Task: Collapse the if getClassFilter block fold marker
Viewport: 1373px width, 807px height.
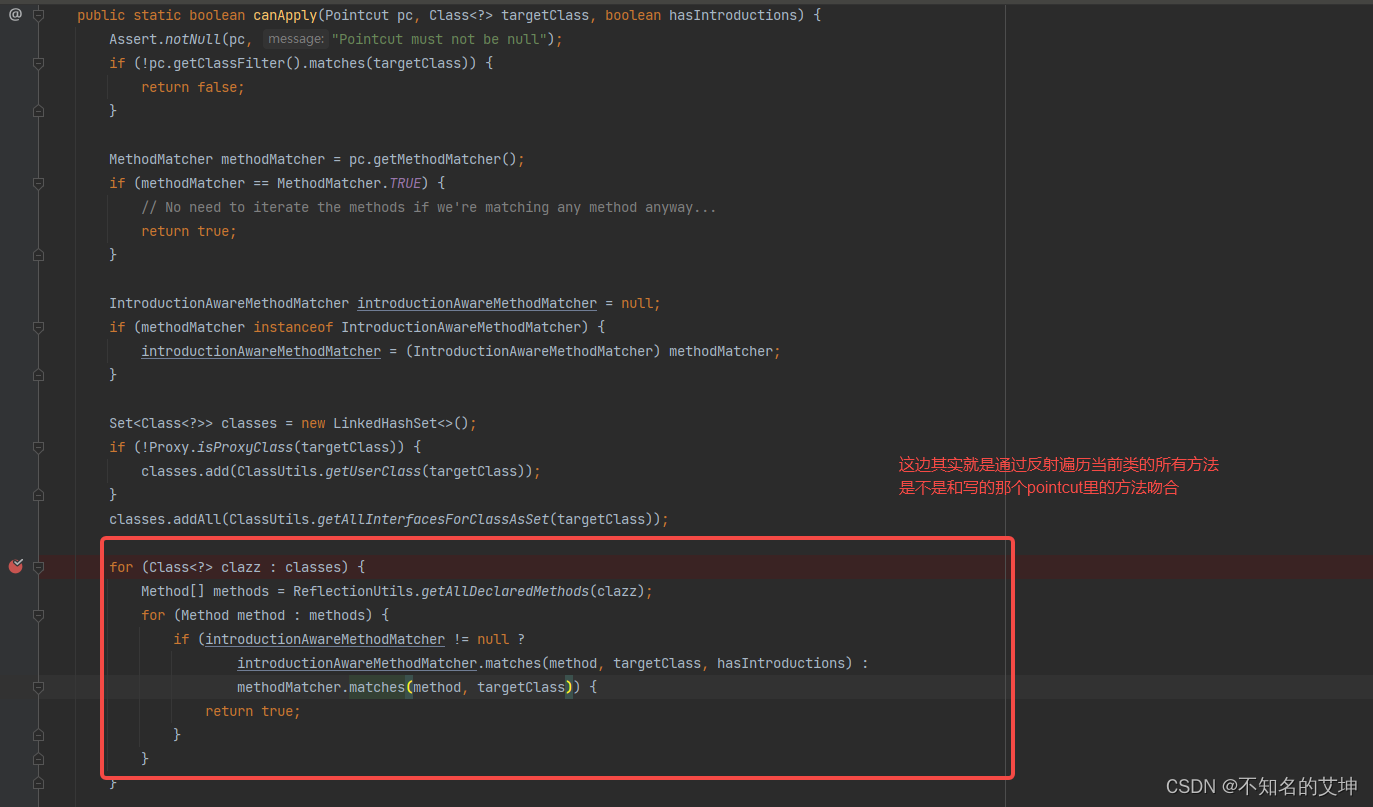Action: click(x=38, y=63)
